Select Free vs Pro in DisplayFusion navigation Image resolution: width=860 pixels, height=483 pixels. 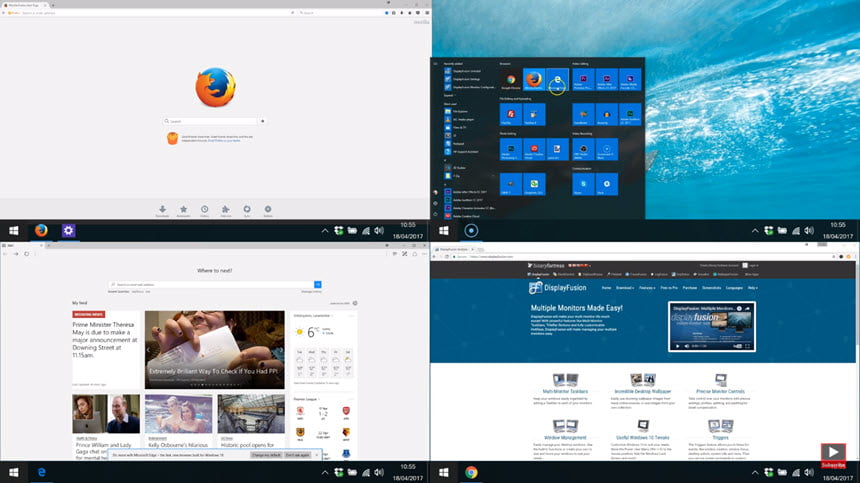click(x=669, y=288)
